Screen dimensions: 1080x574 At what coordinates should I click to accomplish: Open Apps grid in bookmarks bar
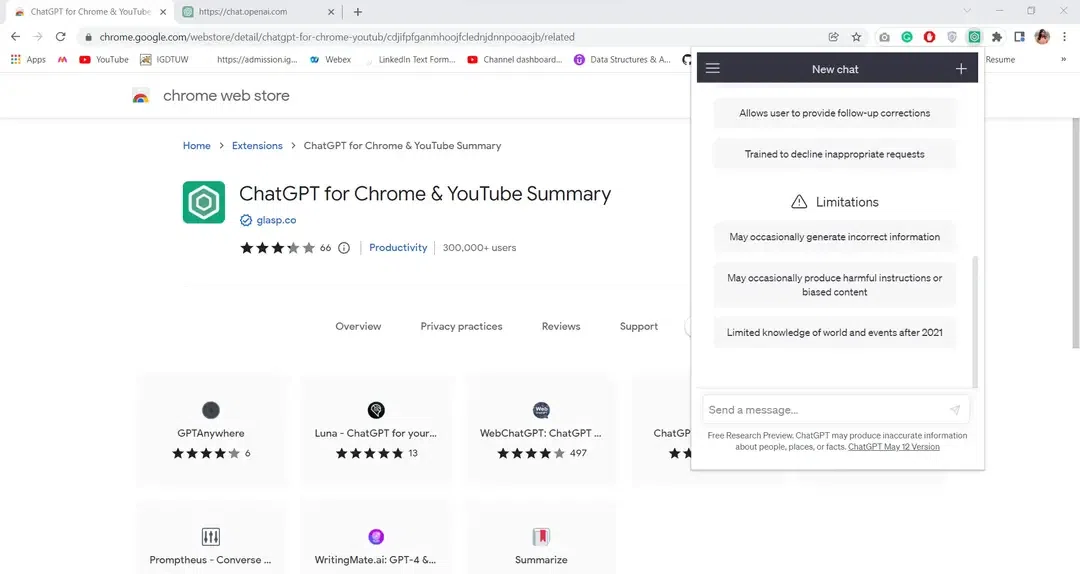(x=28, y=60)
